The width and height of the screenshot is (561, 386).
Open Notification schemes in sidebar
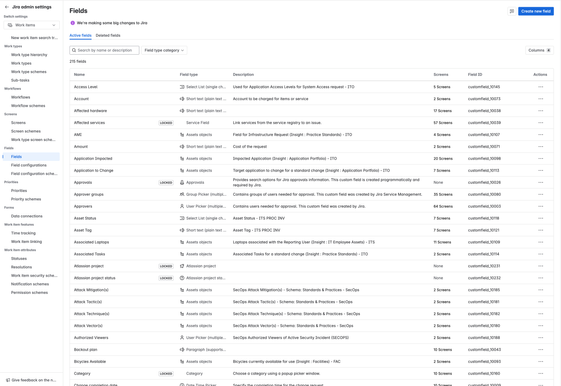coord(30,284)
